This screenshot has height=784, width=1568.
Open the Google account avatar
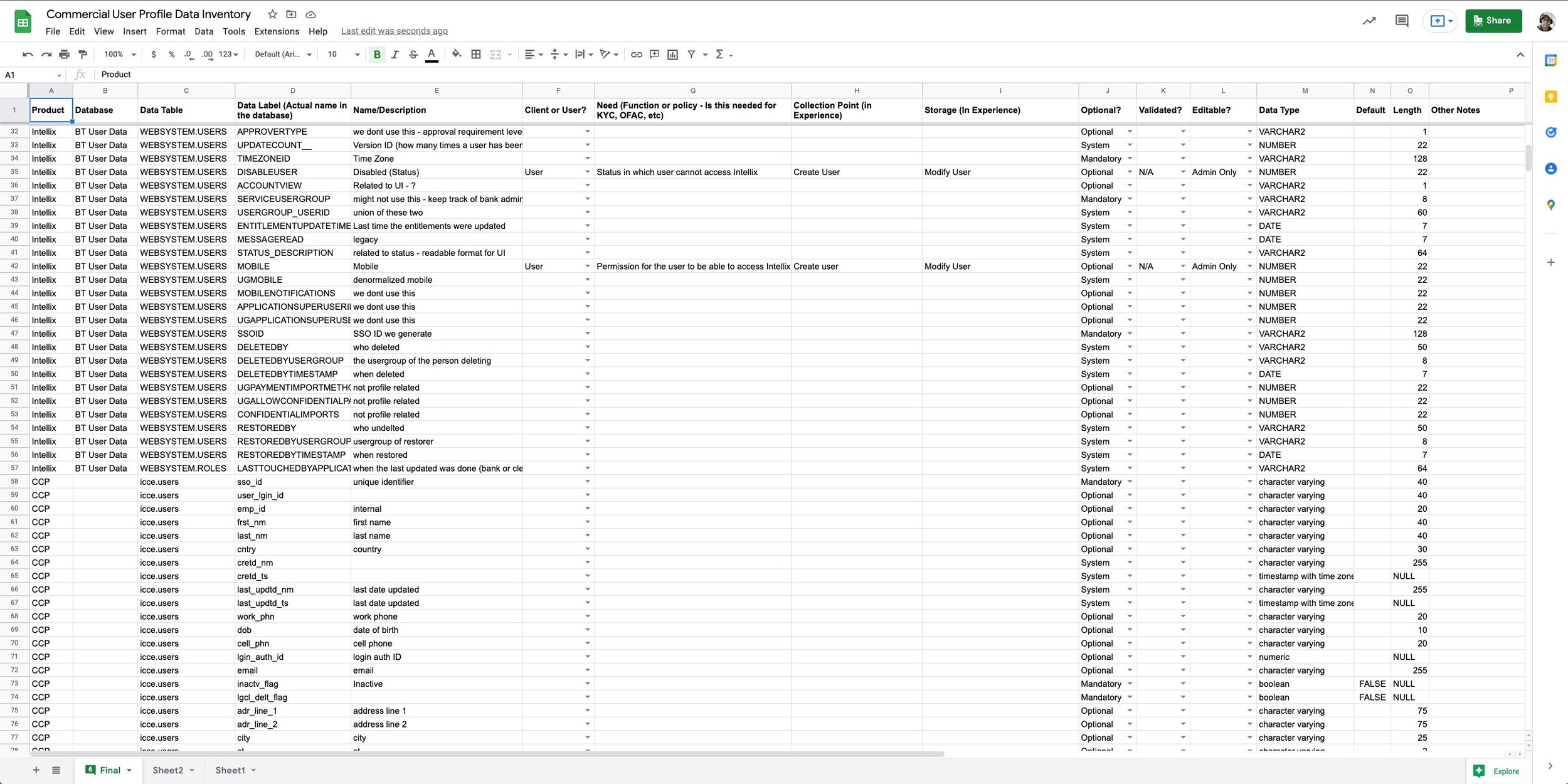pos(1545,21)
